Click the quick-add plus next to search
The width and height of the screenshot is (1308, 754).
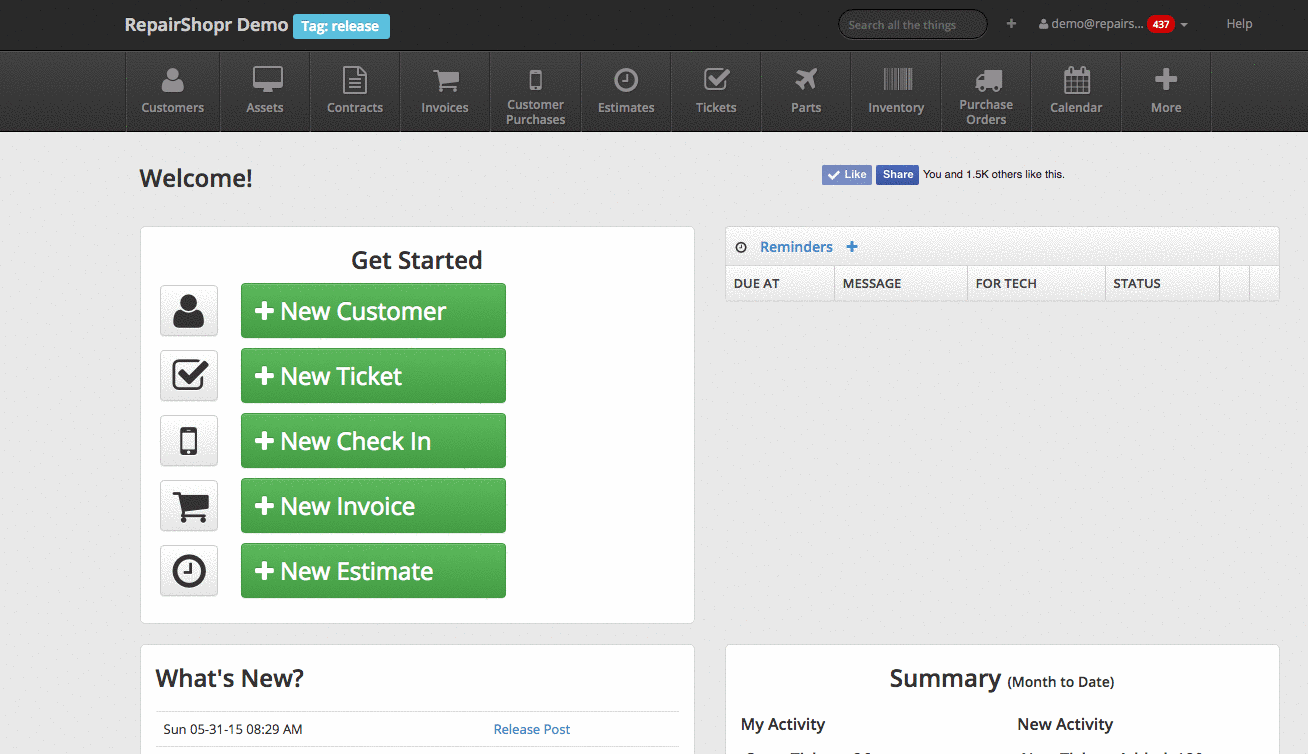pos(1011,24)
